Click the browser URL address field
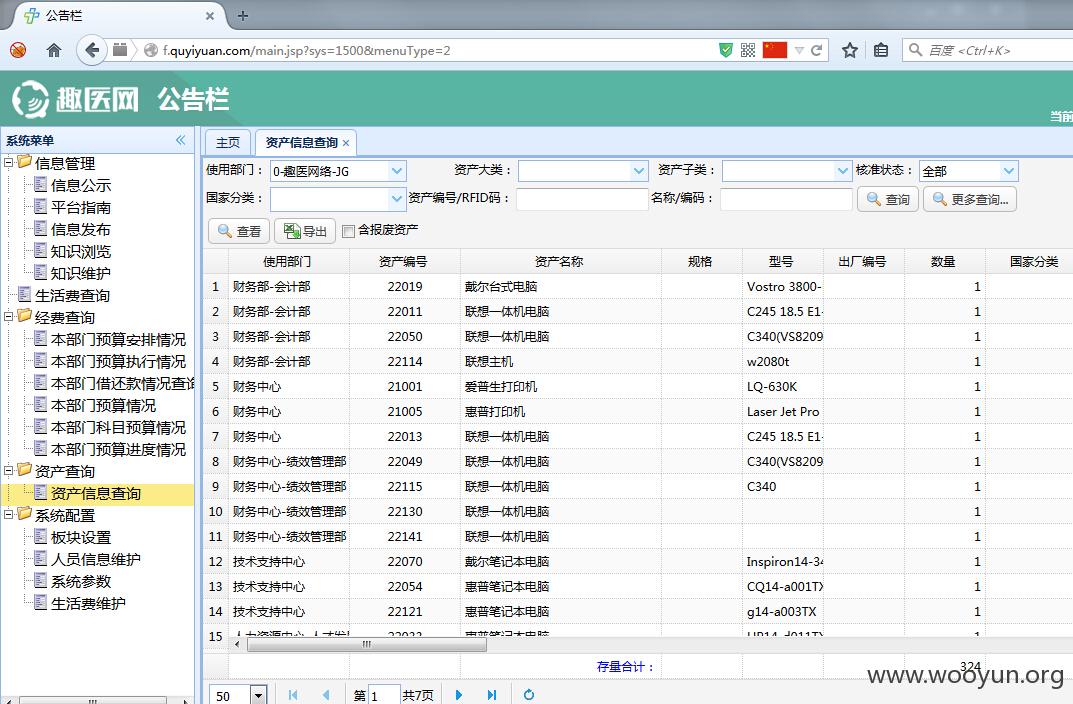The image size is (1073, 704). (x=438, y=50)
